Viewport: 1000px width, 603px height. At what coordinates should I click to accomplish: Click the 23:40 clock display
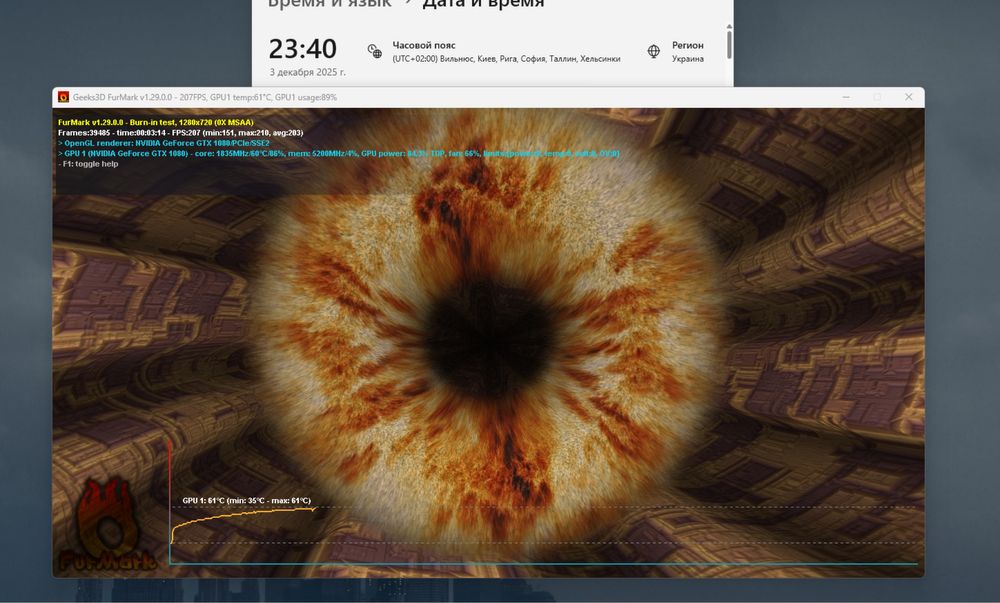pyautogui.click(x=302, y=49)
